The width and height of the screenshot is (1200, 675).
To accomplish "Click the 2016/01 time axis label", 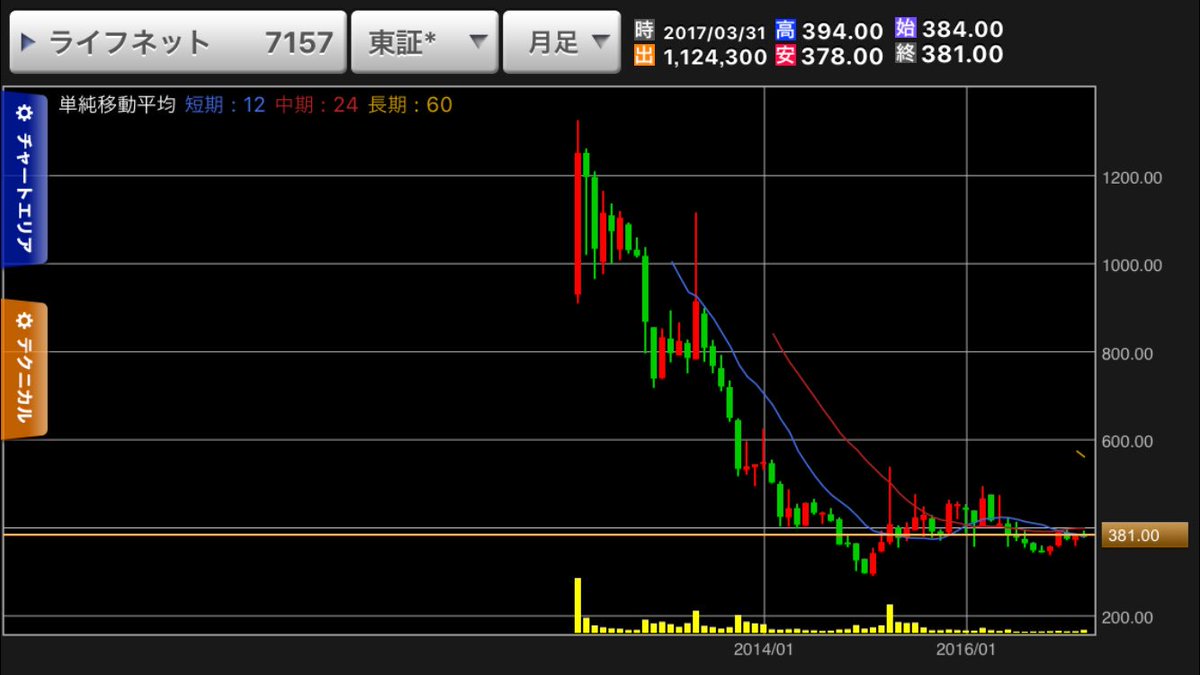I will (967, 650).
